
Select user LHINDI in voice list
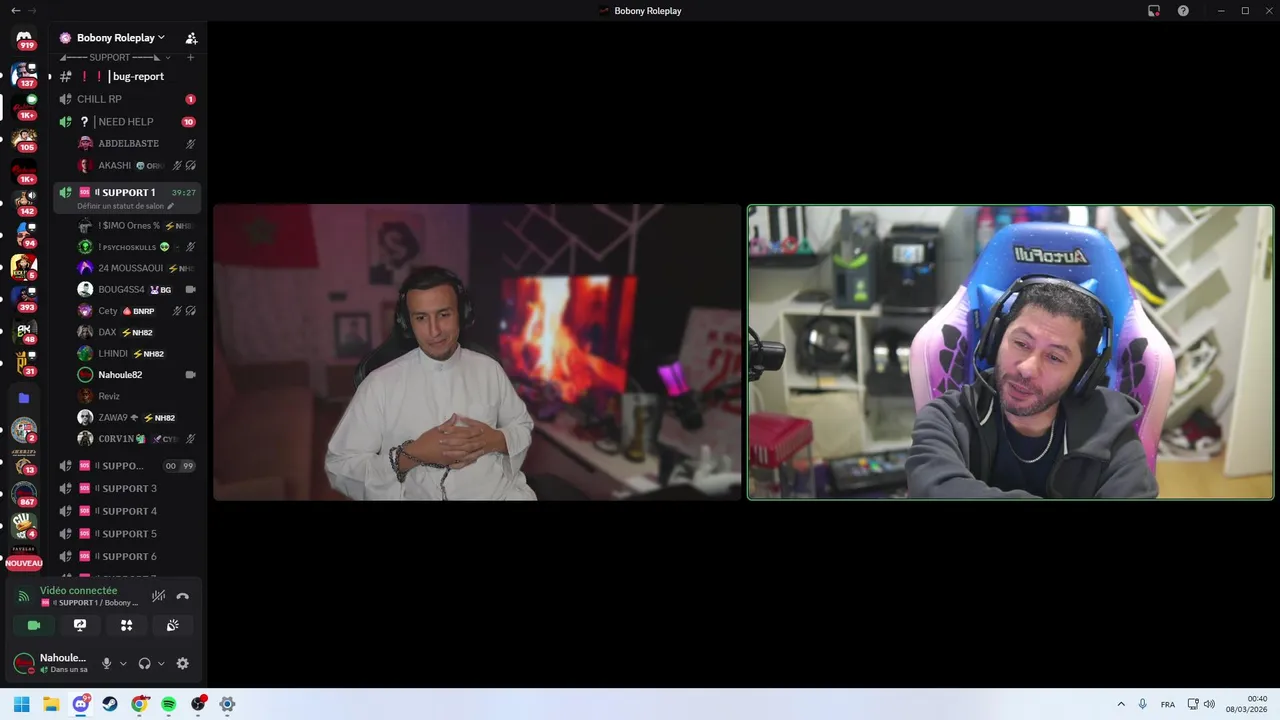point(138,354)
